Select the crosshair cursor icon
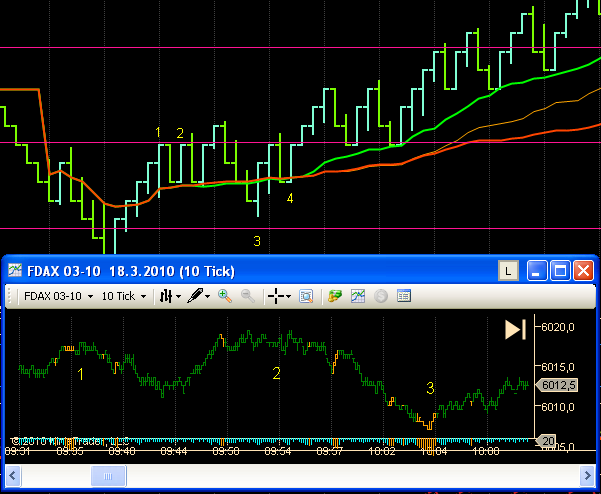601x494 pixels. 276,296
